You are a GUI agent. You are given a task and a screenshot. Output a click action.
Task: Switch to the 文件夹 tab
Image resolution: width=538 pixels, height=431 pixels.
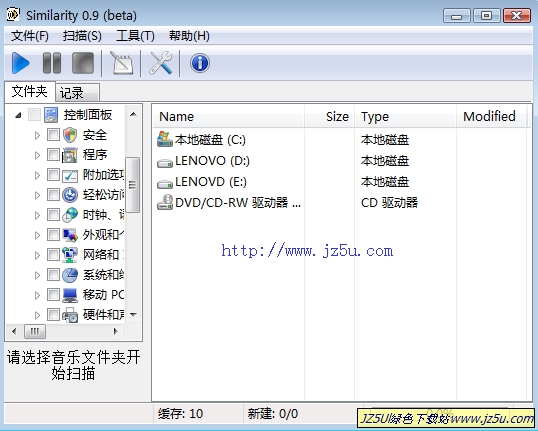pyautogui.click(x=30, y=91)
